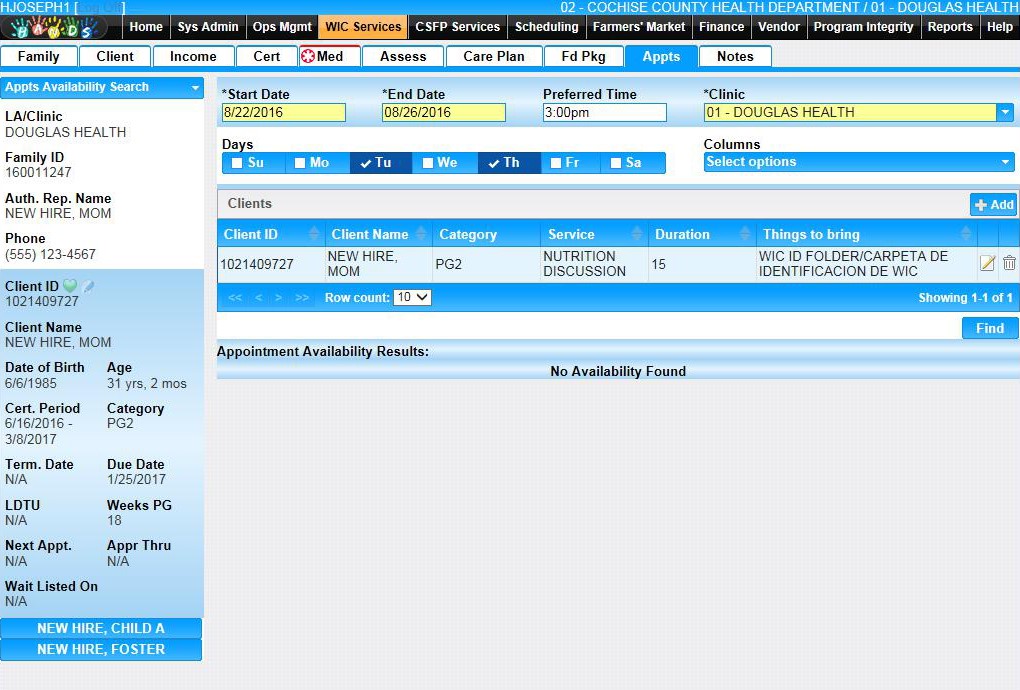Open the Clinic dropdown list
1020x690 pixels.
tap(1005, 113)
